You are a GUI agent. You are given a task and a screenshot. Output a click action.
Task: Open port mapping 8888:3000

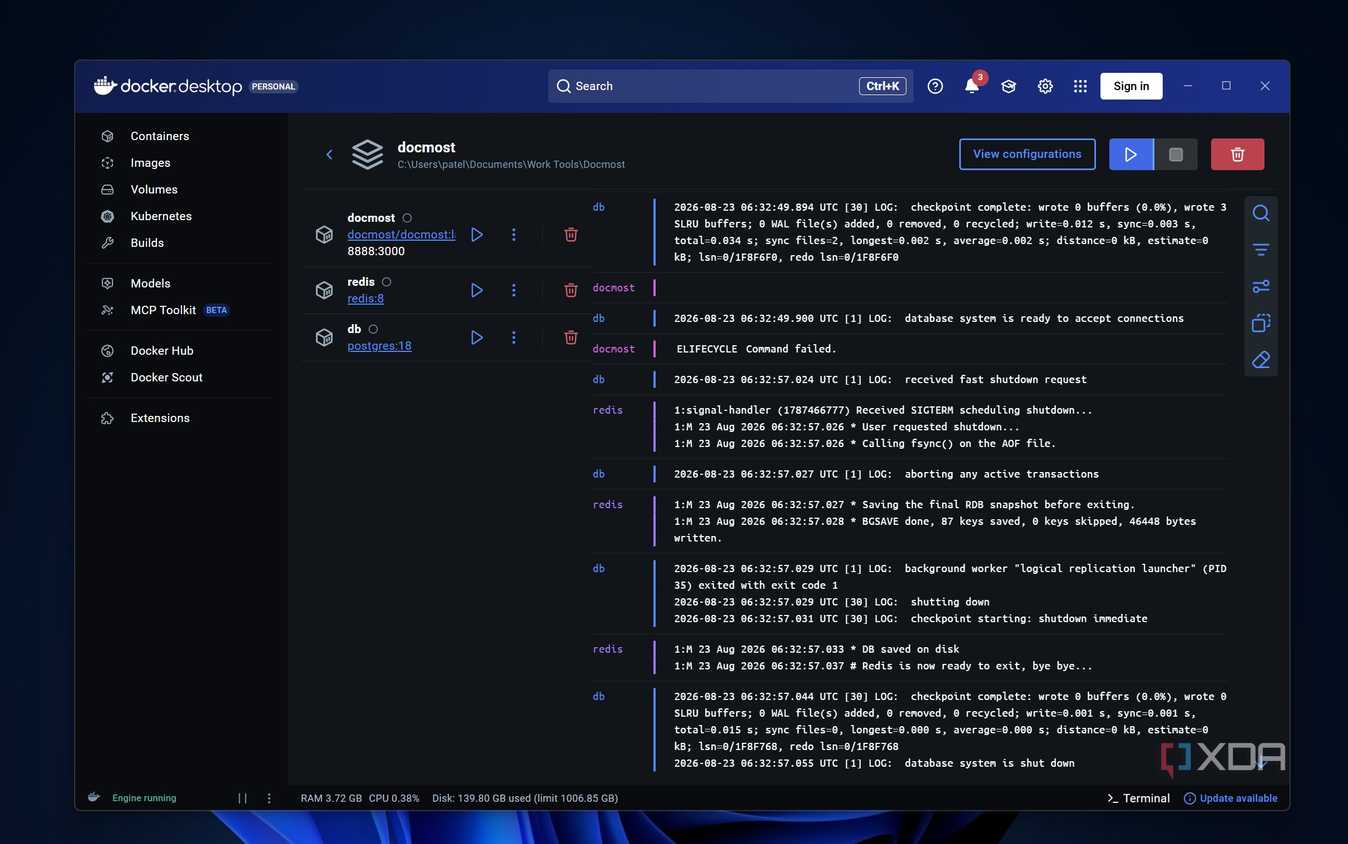click(376, 252)
